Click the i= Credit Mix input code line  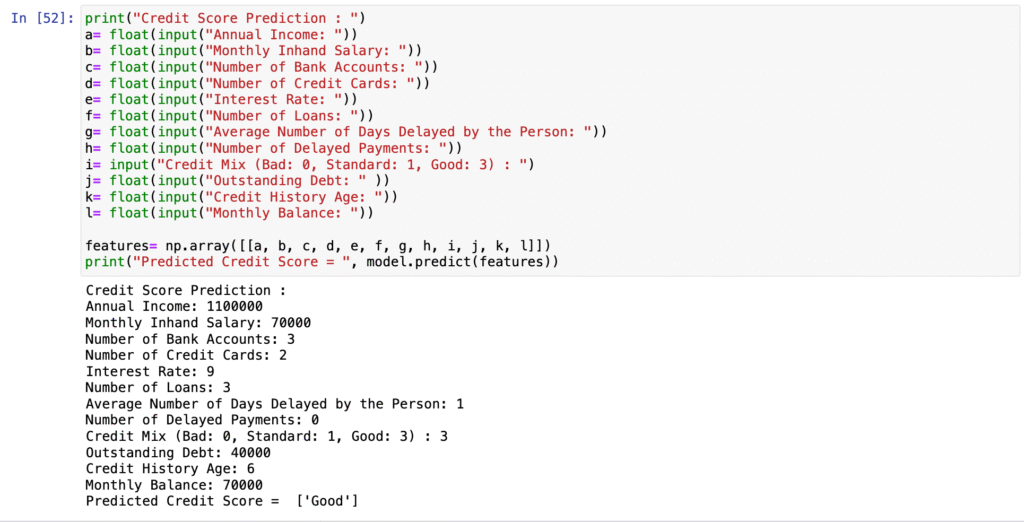coord(310,165)
